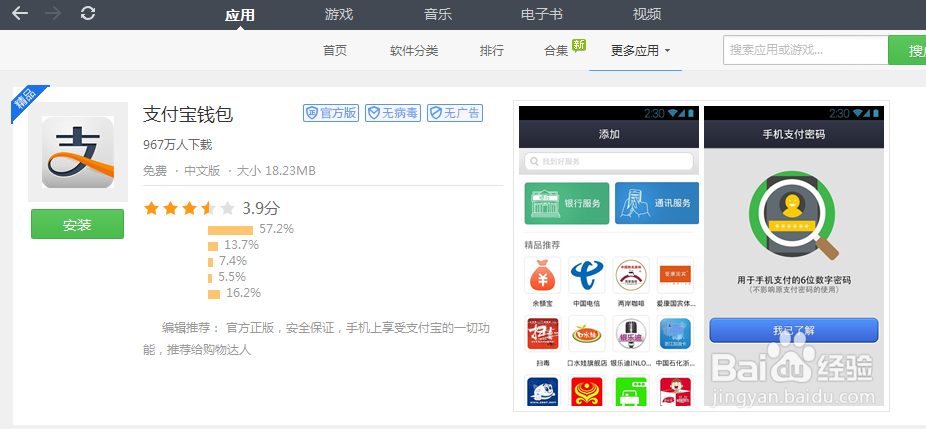Click the star rating row

tap(189, 208)
